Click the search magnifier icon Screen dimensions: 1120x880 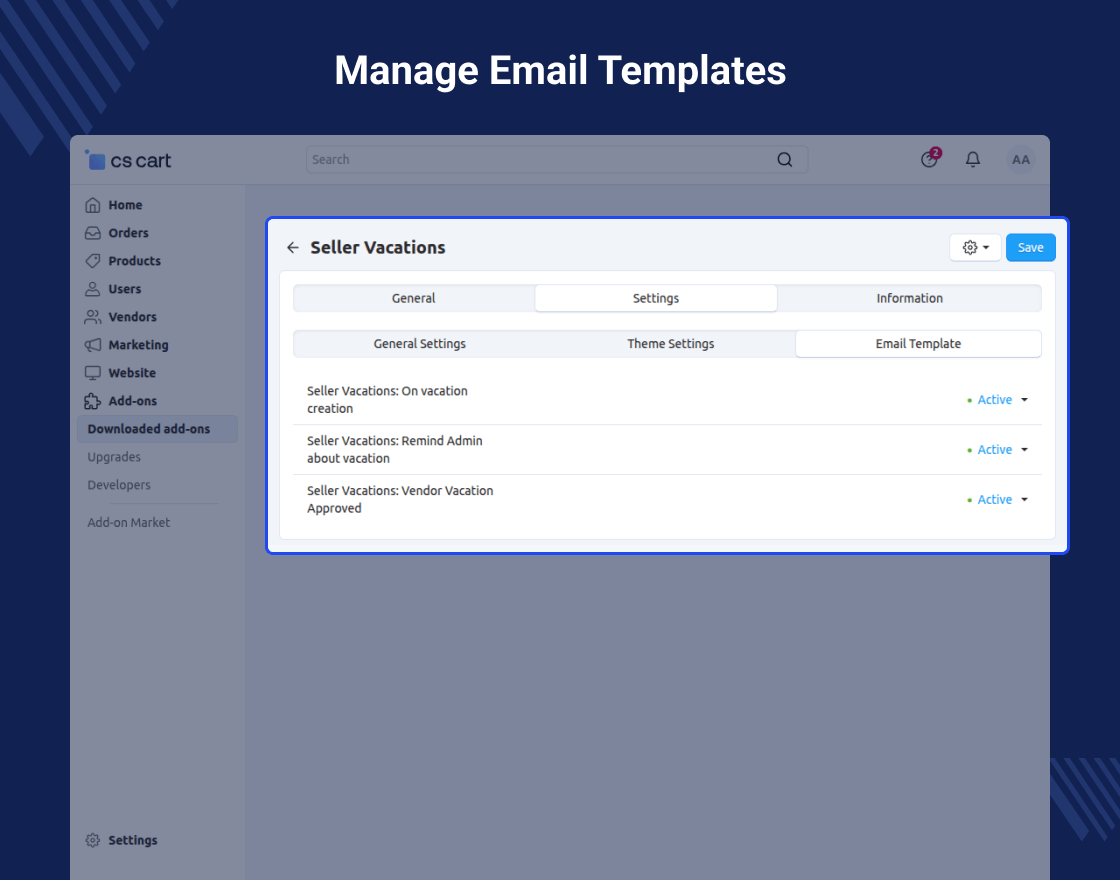pyautogui.click(x=784, y=160)
